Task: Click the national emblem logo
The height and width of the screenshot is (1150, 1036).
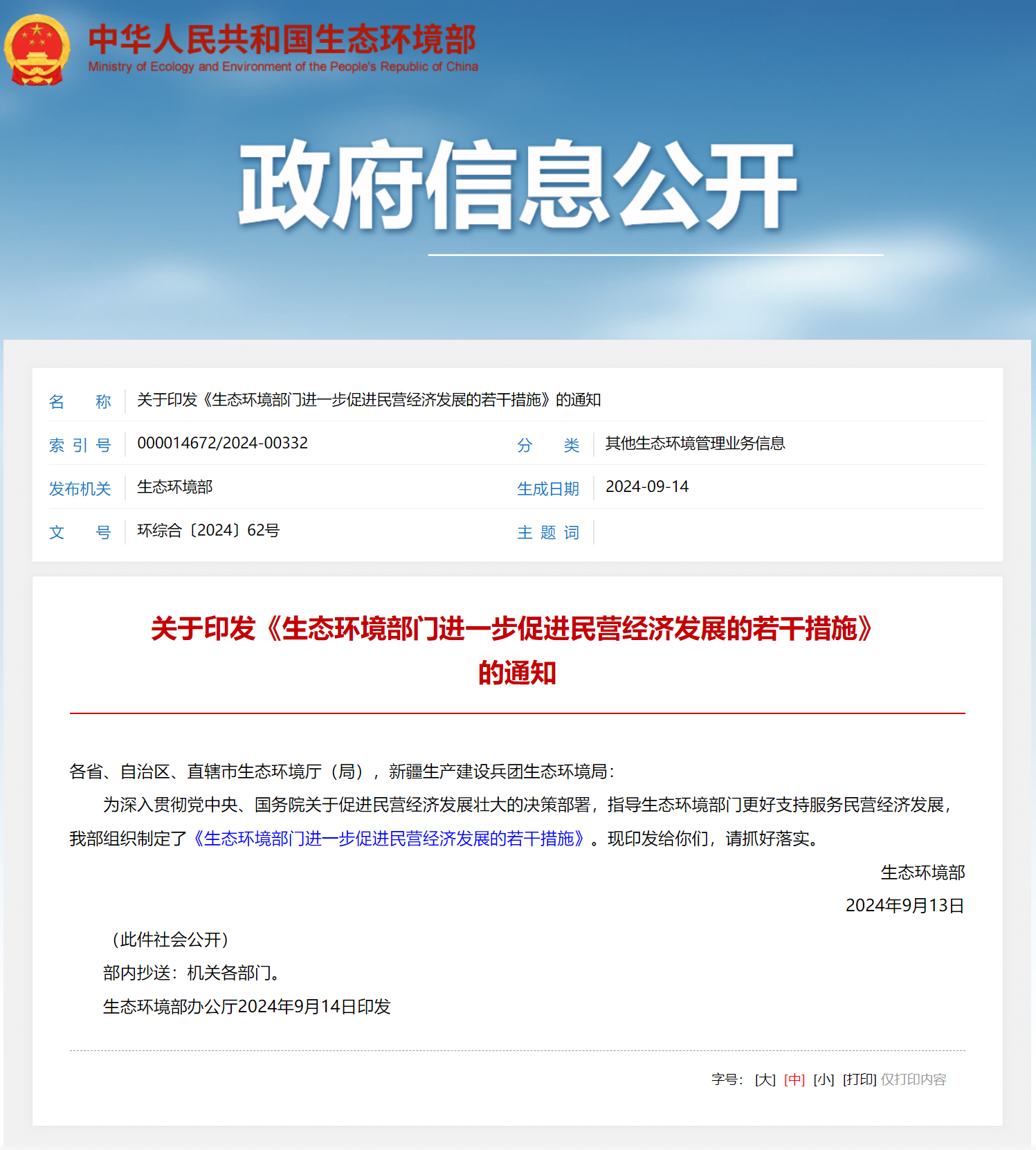Action: coord(37,51)
